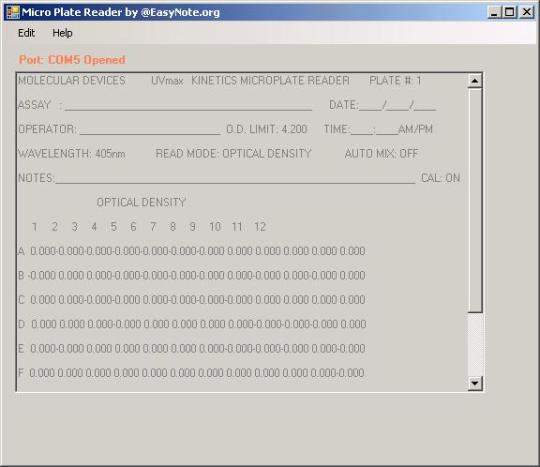The height and width of the screenshot is (467, 540).
Task: Click the MOLECULAR DEVICES header text
Action: (x=72, y=81)
